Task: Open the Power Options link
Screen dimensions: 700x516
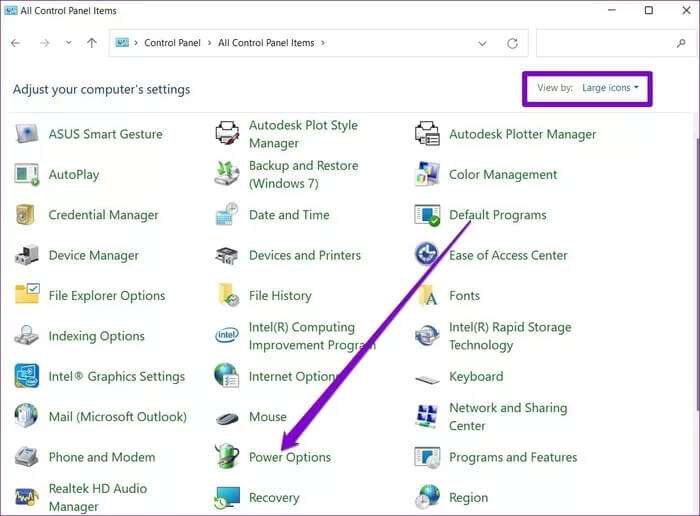Action: (x=290, y=457)
